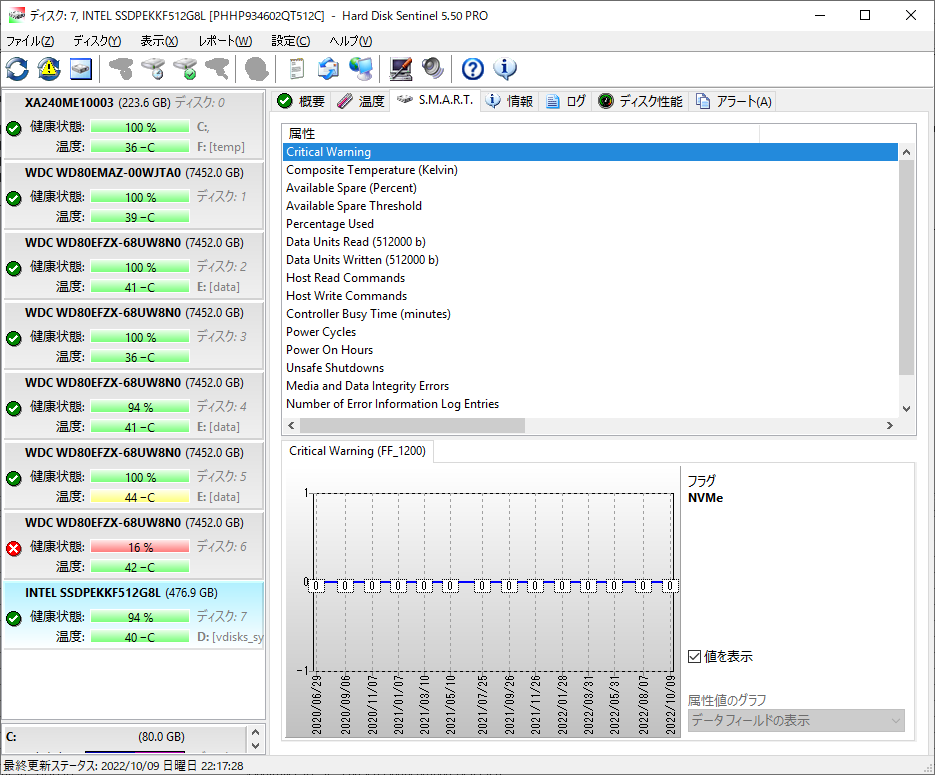Switch to the 情報 tab

tap(509, 101)
